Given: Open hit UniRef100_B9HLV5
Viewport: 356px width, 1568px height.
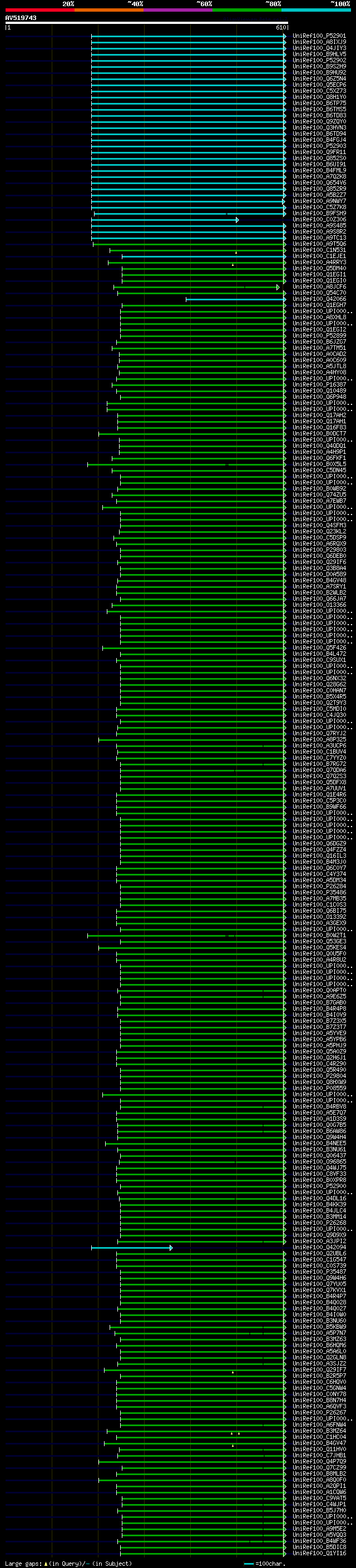Looking at the screenshot, I should click(x=319, y=54).
